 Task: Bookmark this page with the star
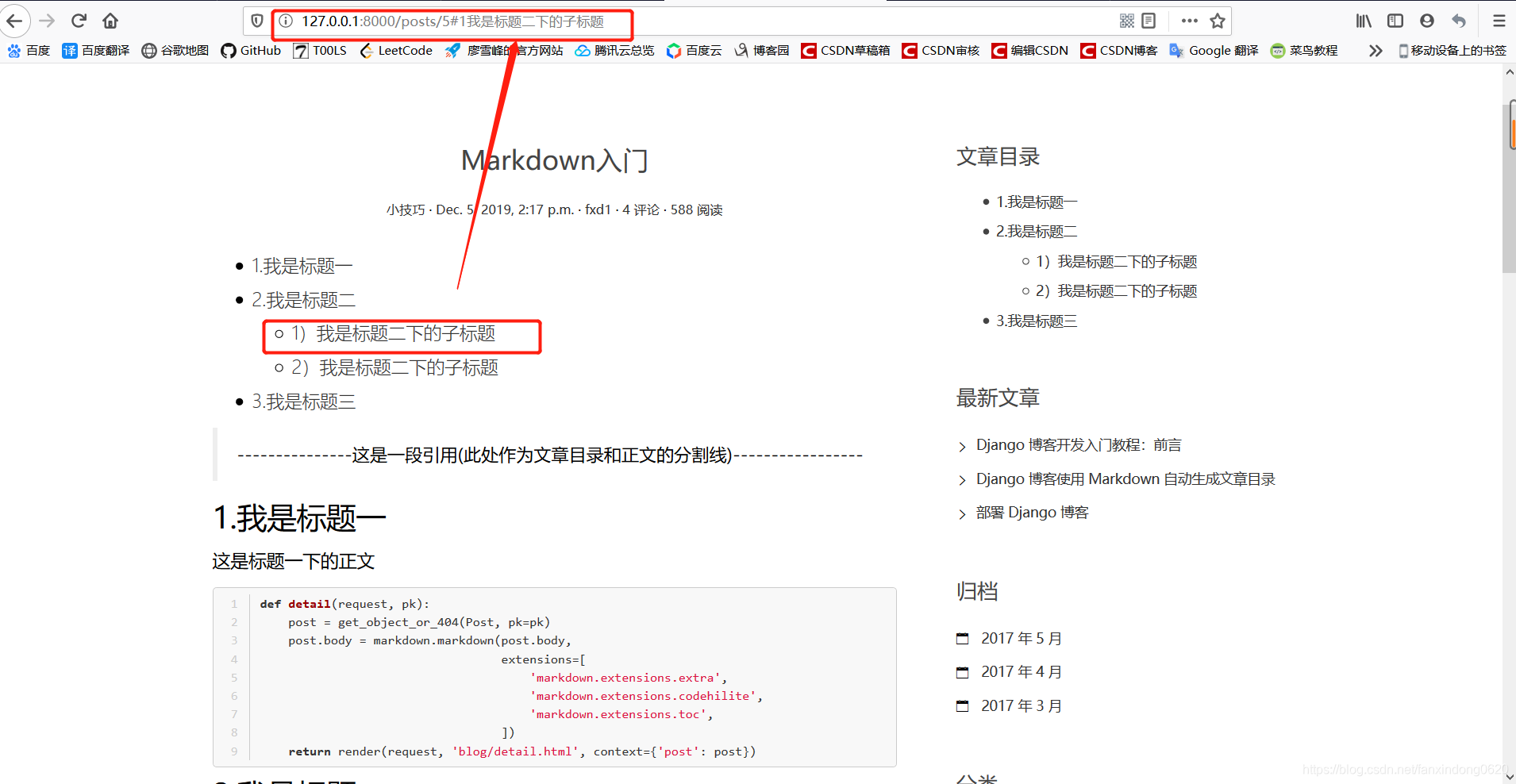point(1218,21)
